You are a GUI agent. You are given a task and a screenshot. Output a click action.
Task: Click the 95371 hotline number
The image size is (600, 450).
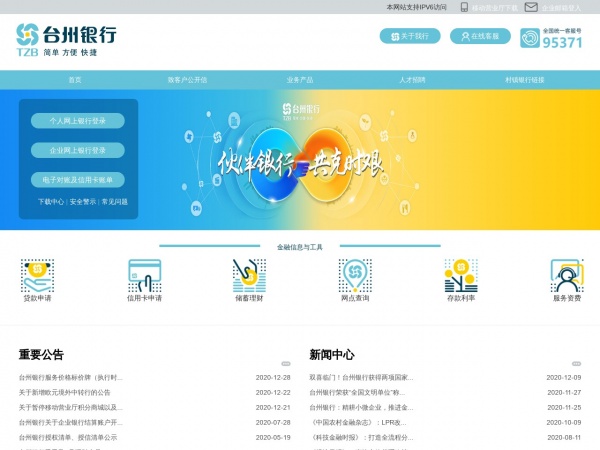pos(562,42)
